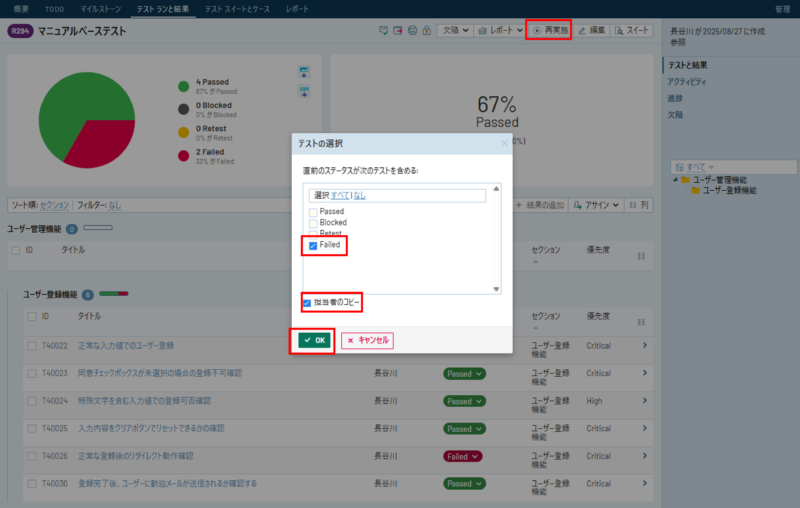Click the status list scroll-down arrow
Image resolution: width=800 pixels, height=508 pixels.
496,289
